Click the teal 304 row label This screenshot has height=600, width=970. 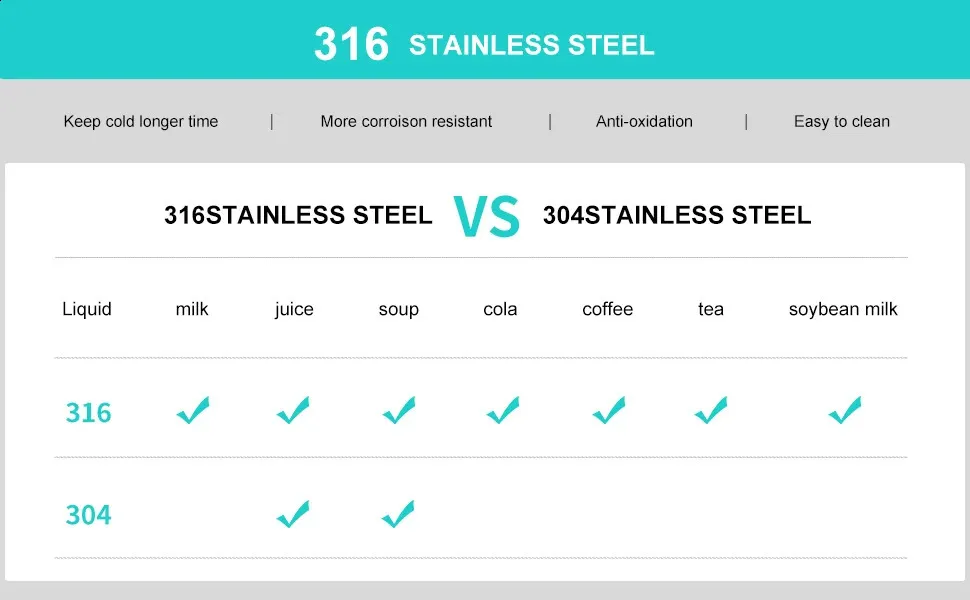click(x=88, y=516)
